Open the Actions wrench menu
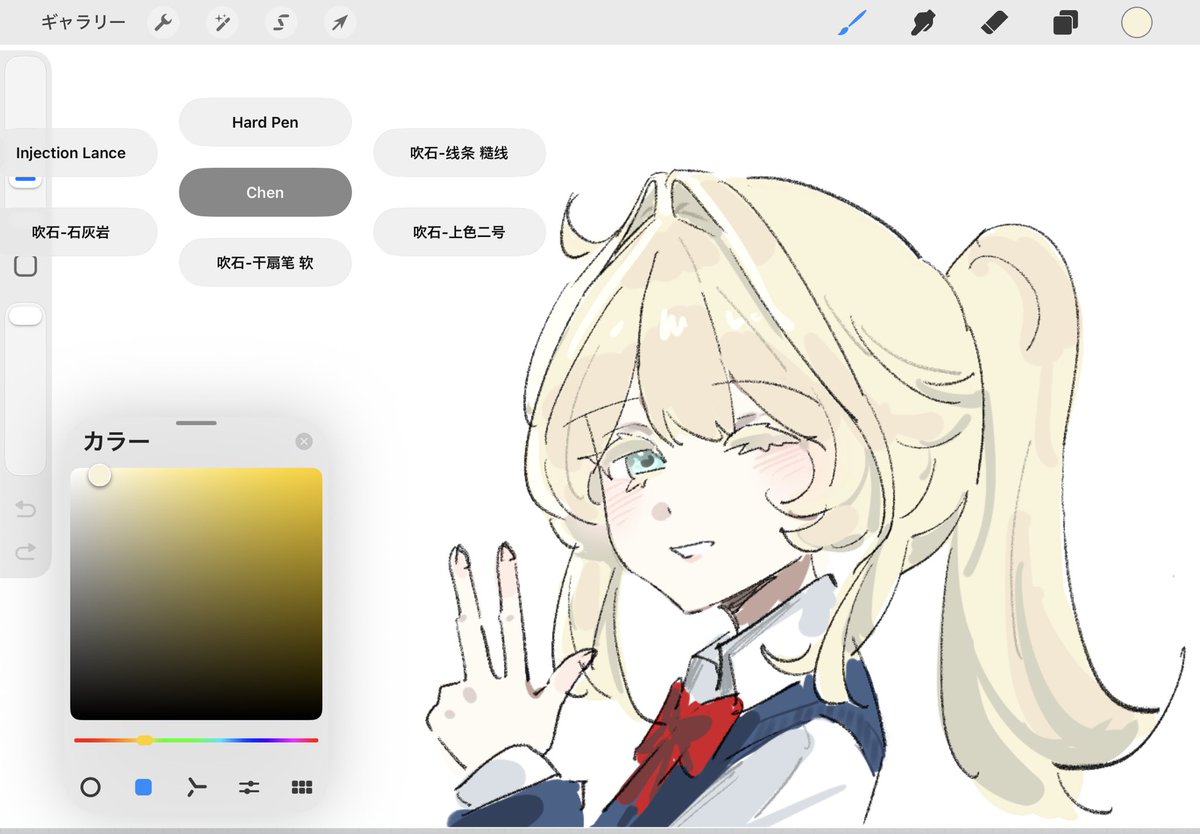This screenshot has height=834, width=1200. [163, 22]
